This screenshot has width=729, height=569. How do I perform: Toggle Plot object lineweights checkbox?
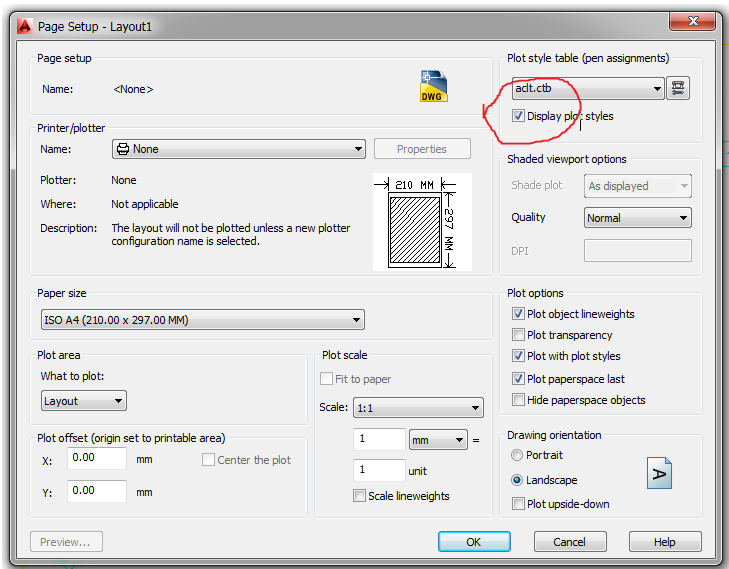coord(518,314)
